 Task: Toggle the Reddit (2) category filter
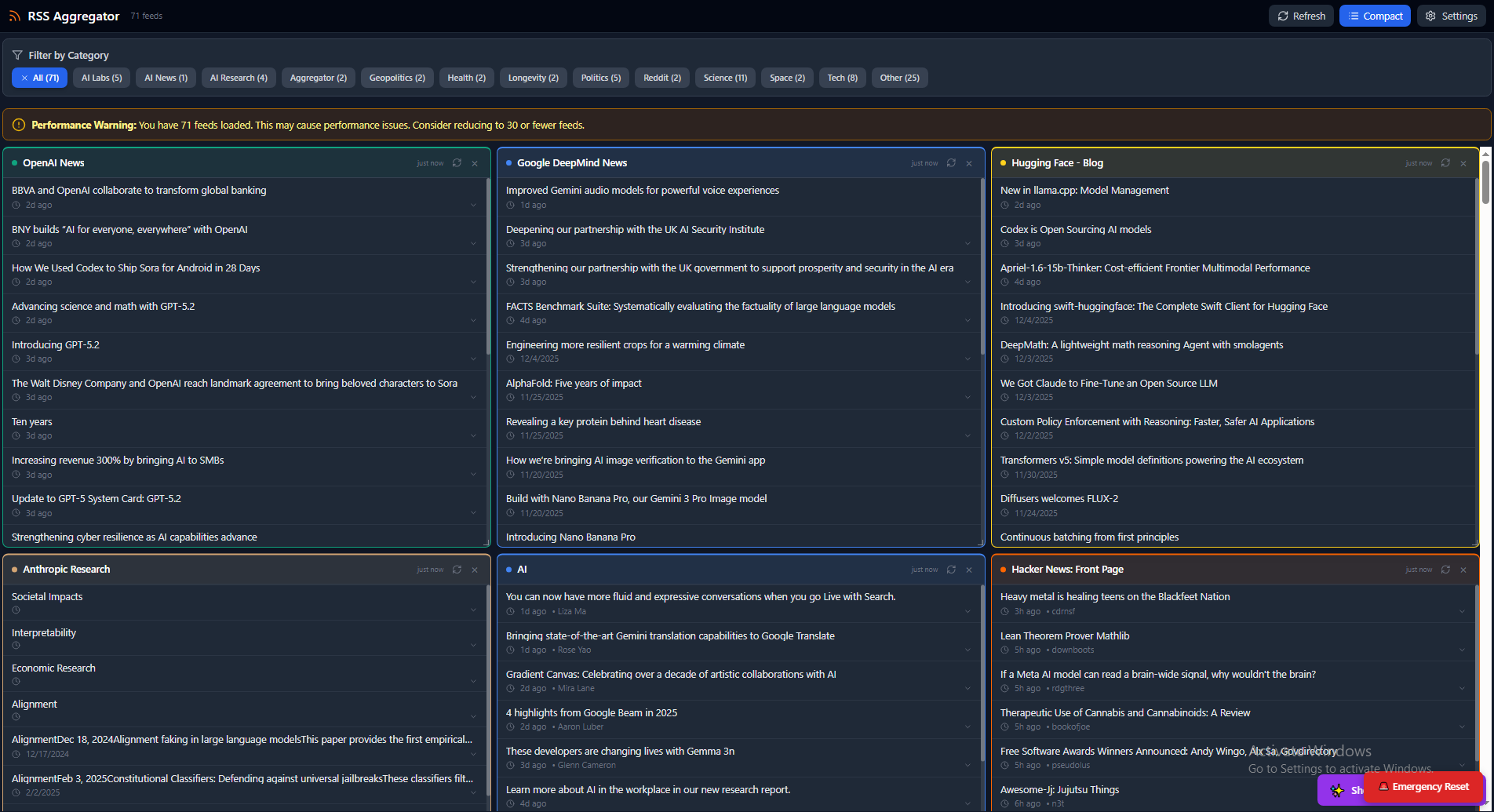coord(661,77)
